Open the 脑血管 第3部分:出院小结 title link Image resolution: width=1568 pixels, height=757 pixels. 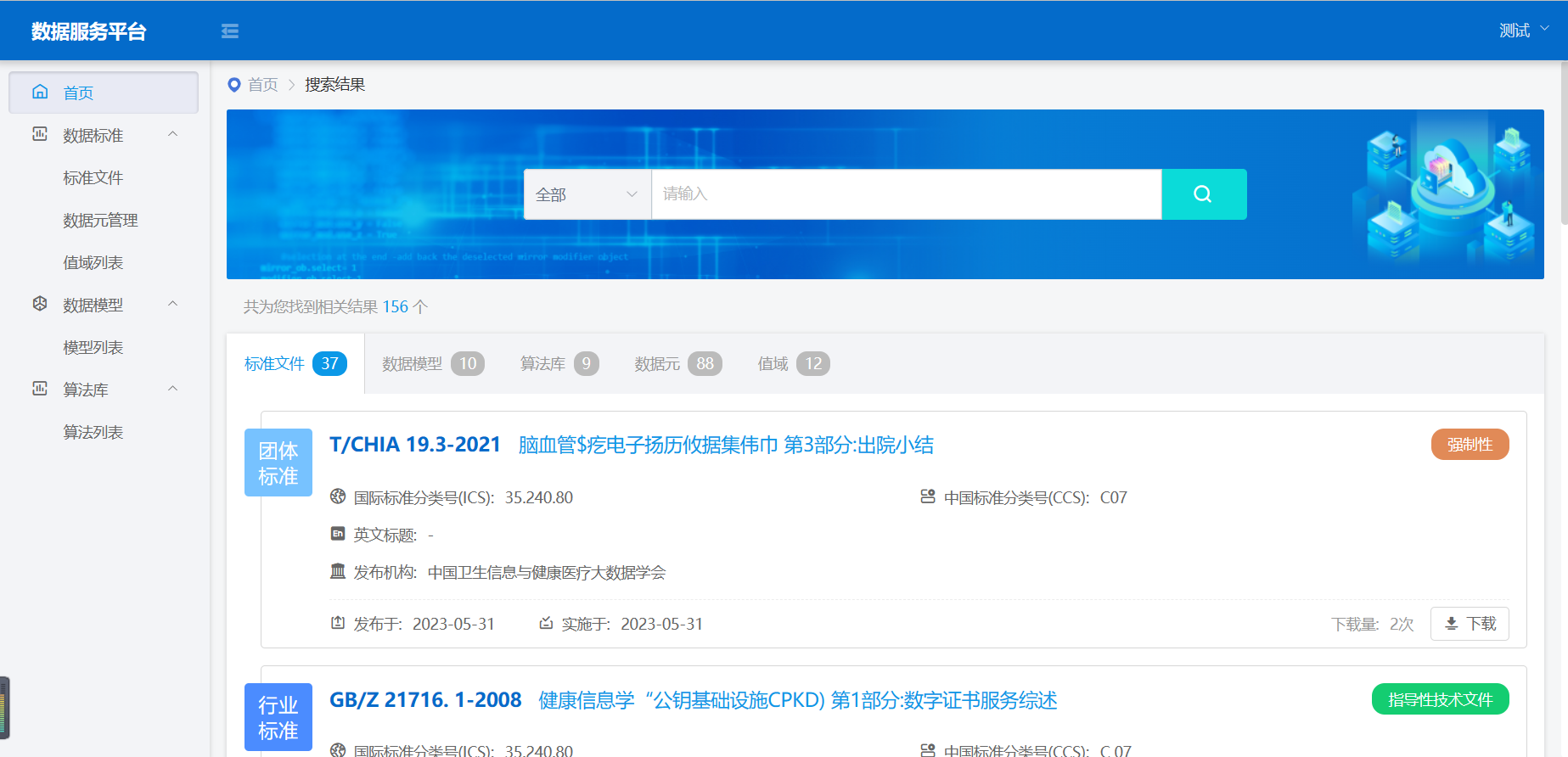click(x=726, y=445)
